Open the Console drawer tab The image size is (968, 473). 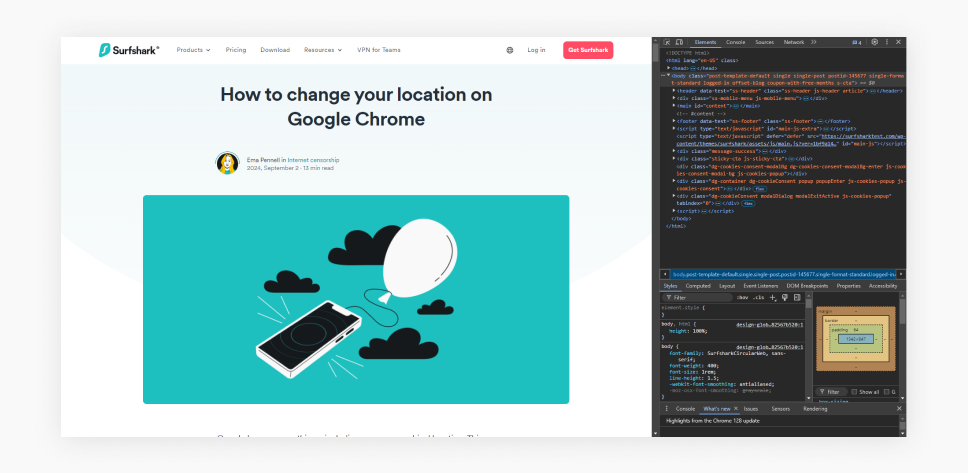tap(685, 409)
